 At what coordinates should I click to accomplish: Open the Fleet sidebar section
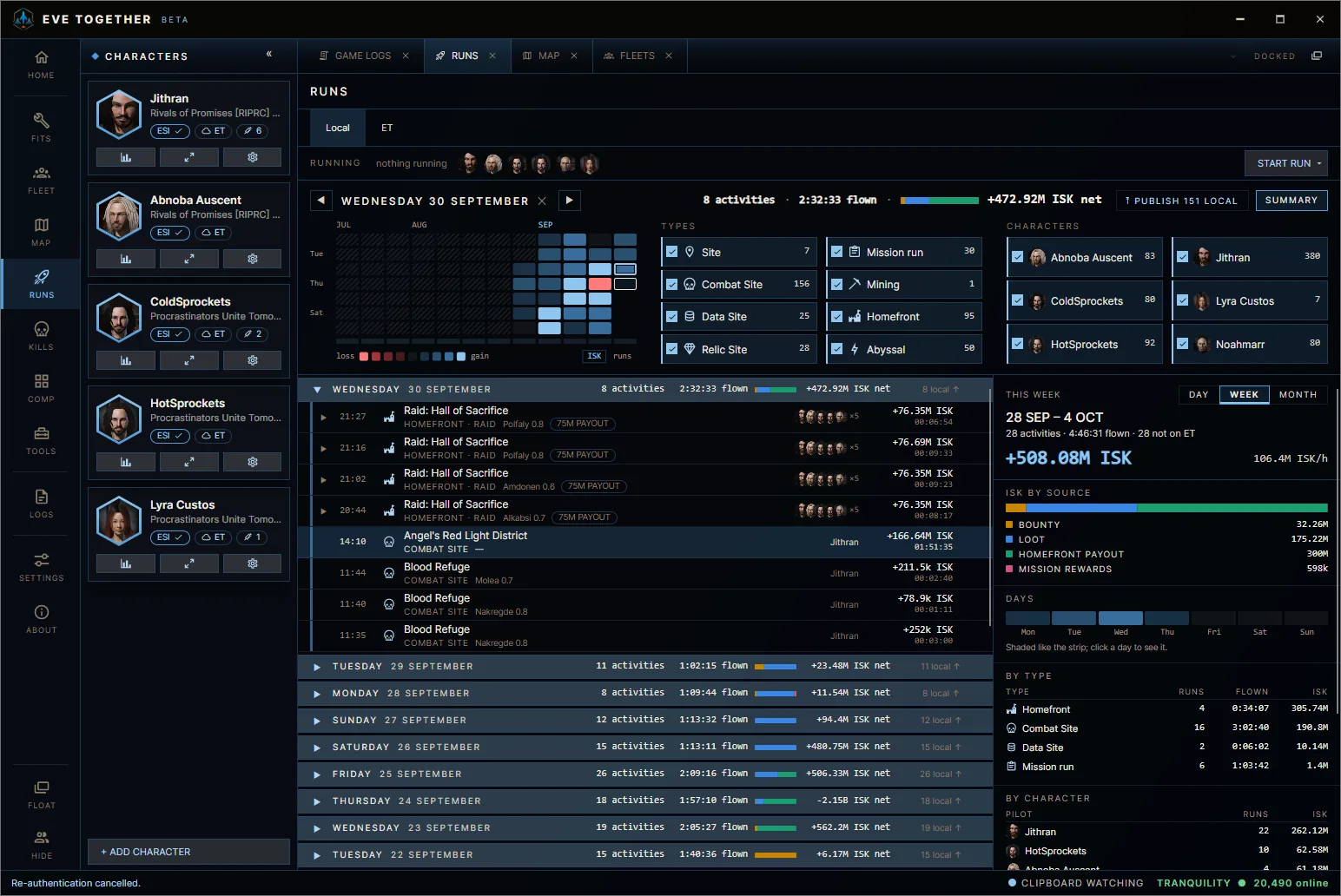click(x=41, y=180)
